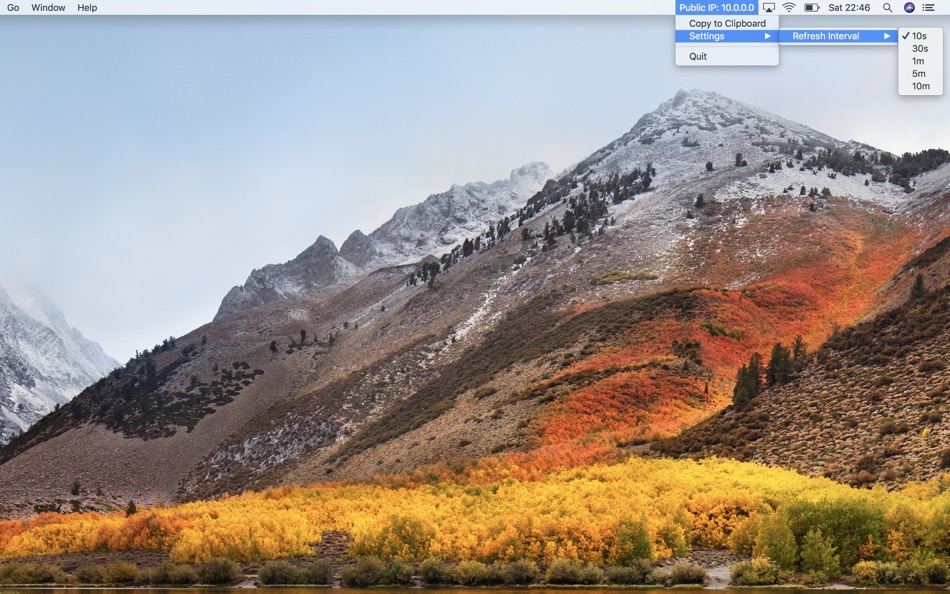Screen dimensions: 950x594
Task: Select the 30s refresh interval
Action: click(920, 48)
